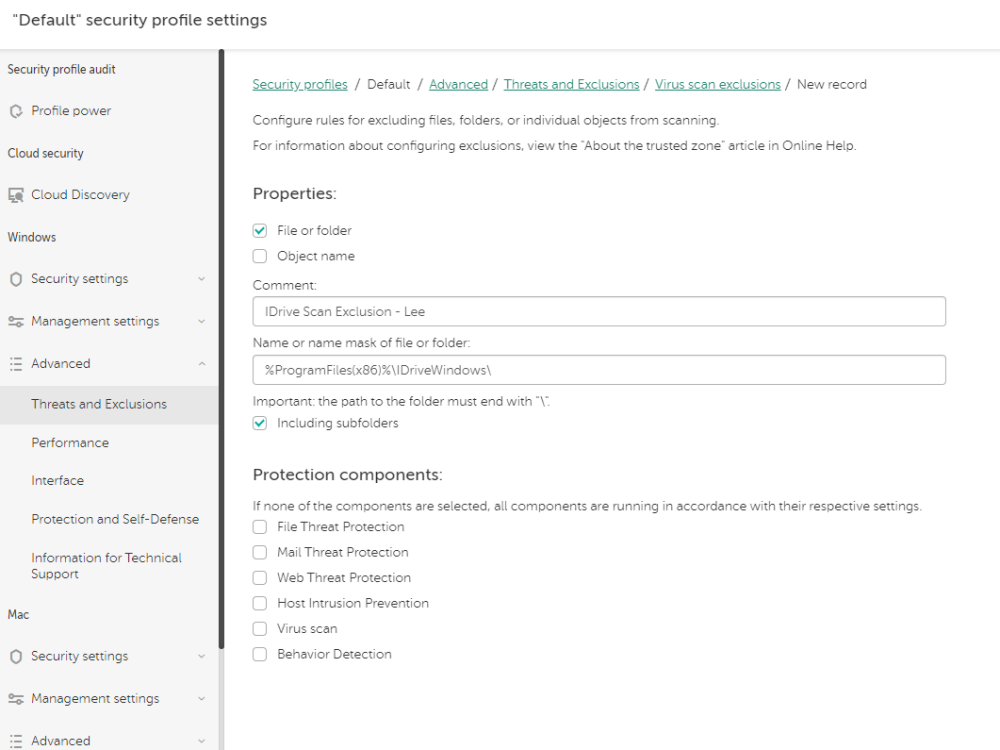The image size is (1000, 750).
Task: Click the Advanced icon under Mac
Action: (x=17, y=740)
